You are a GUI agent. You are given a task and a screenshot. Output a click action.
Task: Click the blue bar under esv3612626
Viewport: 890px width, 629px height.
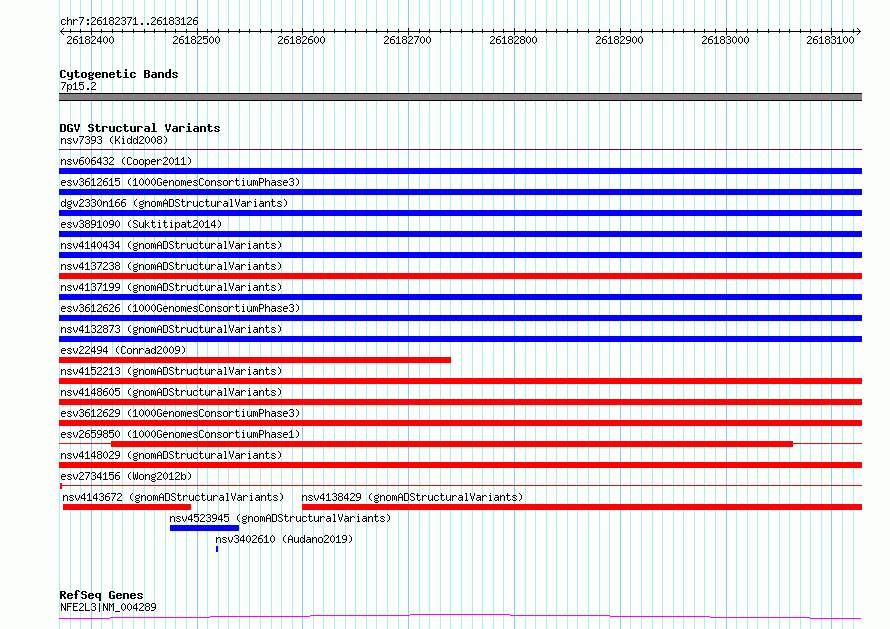[460, 318]
